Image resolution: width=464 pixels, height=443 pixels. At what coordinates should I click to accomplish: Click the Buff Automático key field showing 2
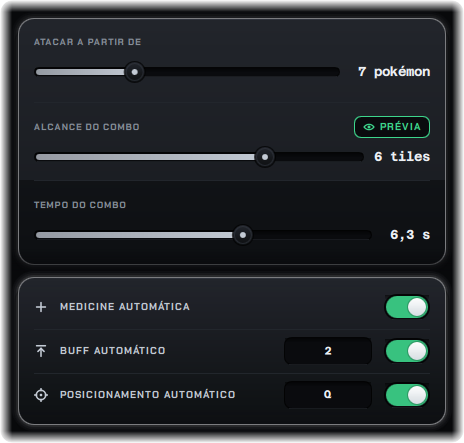point(328,351)
